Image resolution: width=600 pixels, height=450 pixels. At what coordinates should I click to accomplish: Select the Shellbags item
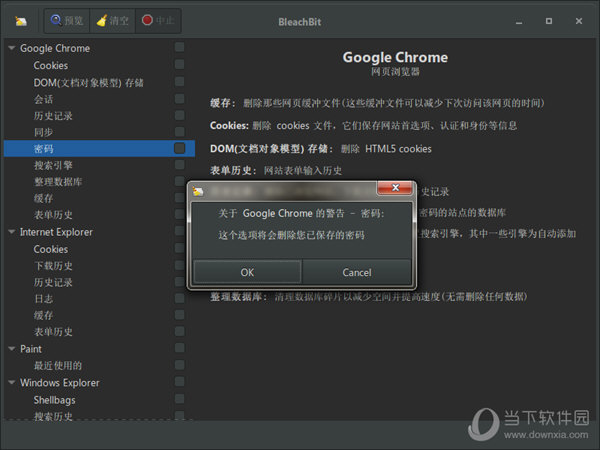(x=54, y=400)
